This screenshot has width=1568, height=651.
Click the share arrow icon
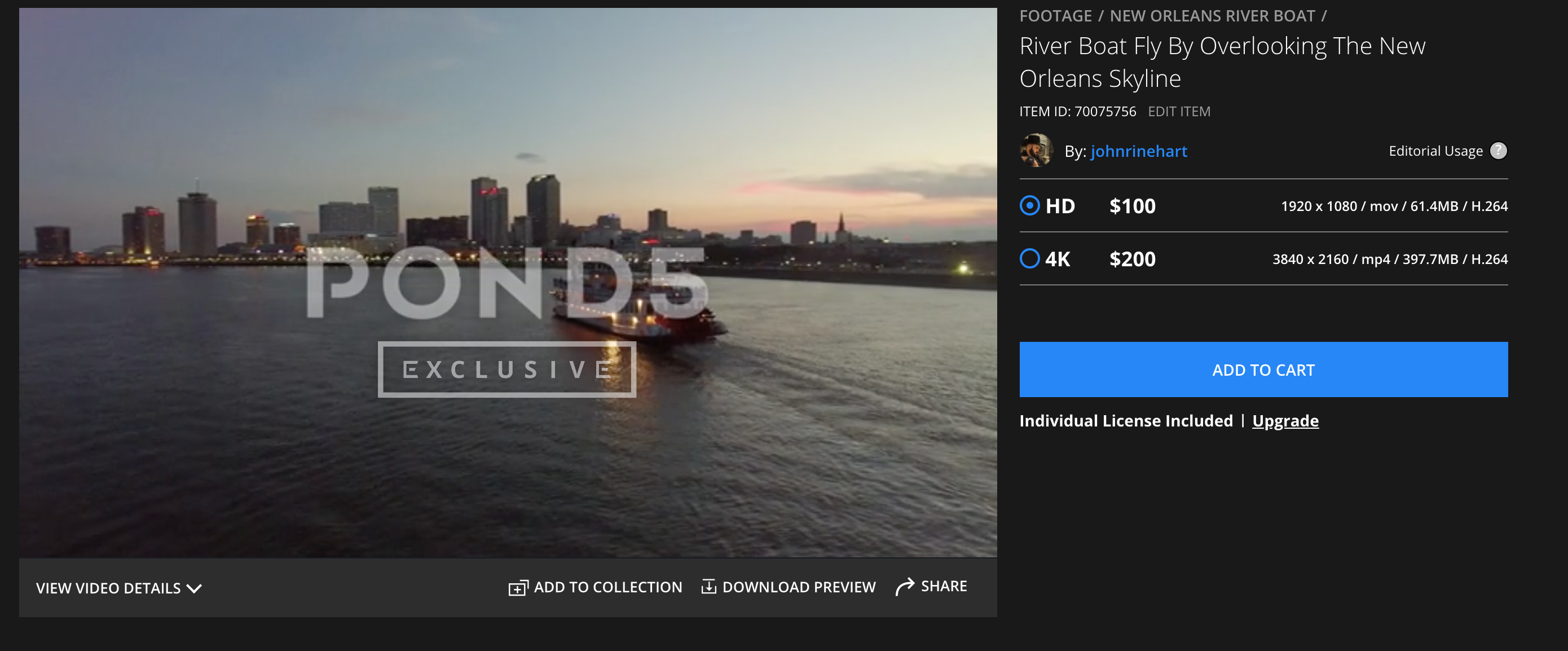(x=905, y=587)
